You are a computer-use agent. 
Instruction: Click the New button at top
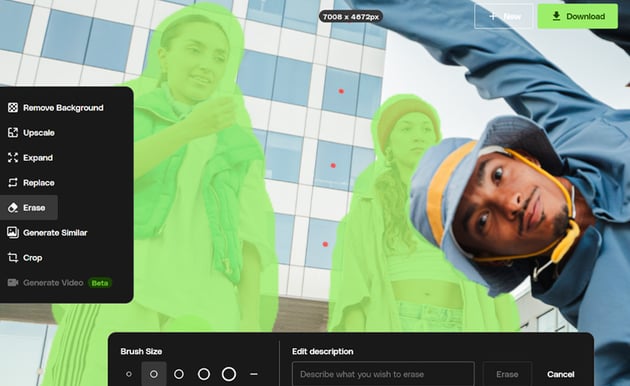[504, 16]
